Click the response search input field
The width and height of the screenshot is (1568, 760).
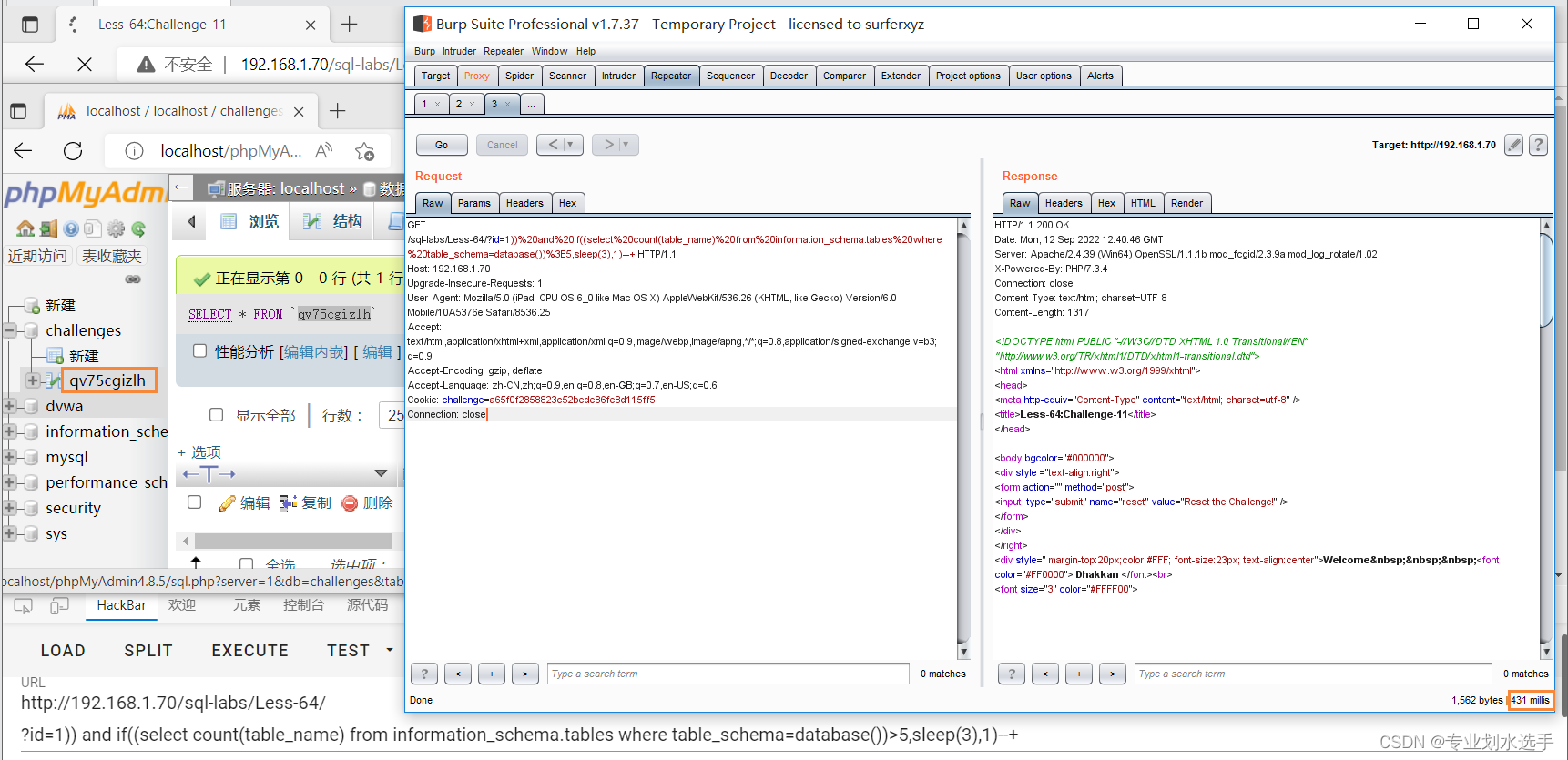(1313, 674)
